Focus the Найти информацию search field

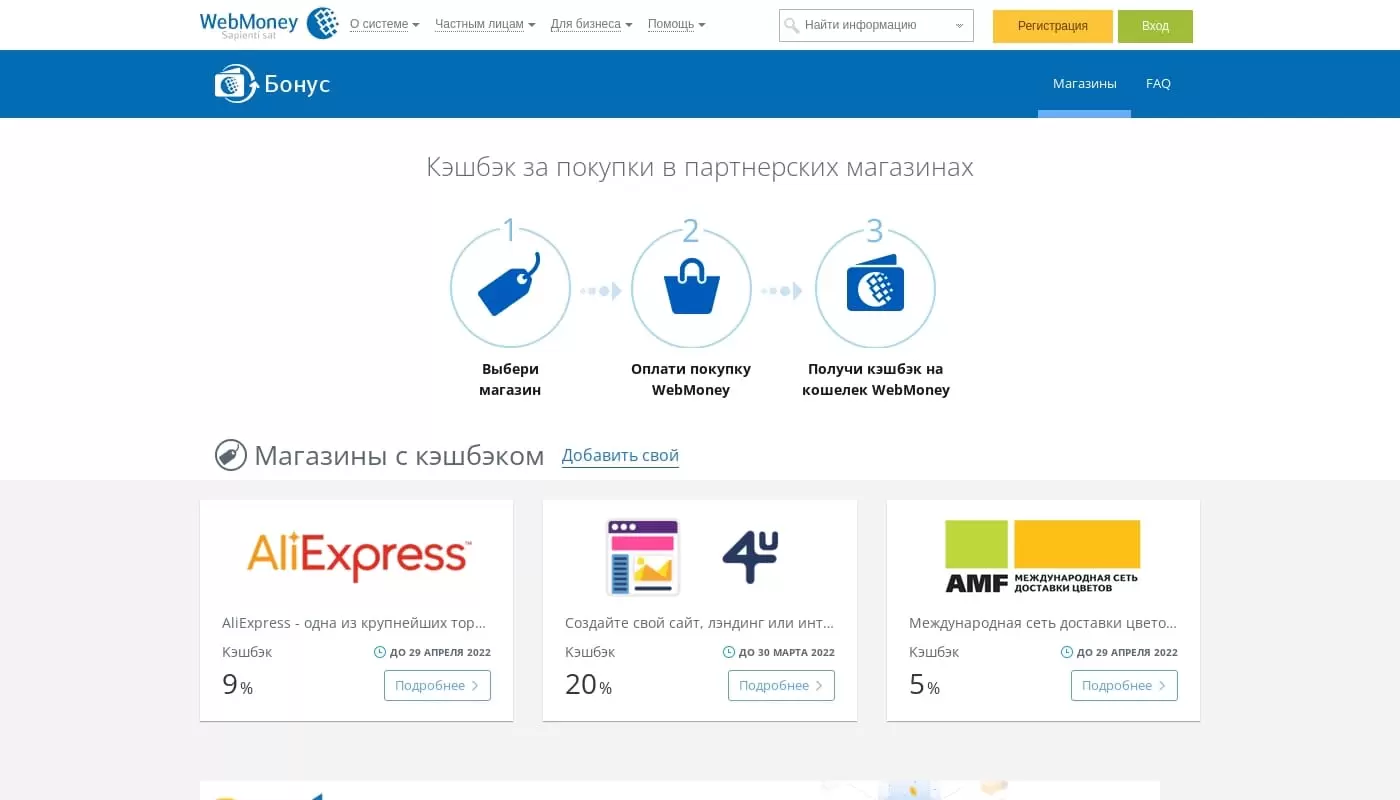click(876, 25)
